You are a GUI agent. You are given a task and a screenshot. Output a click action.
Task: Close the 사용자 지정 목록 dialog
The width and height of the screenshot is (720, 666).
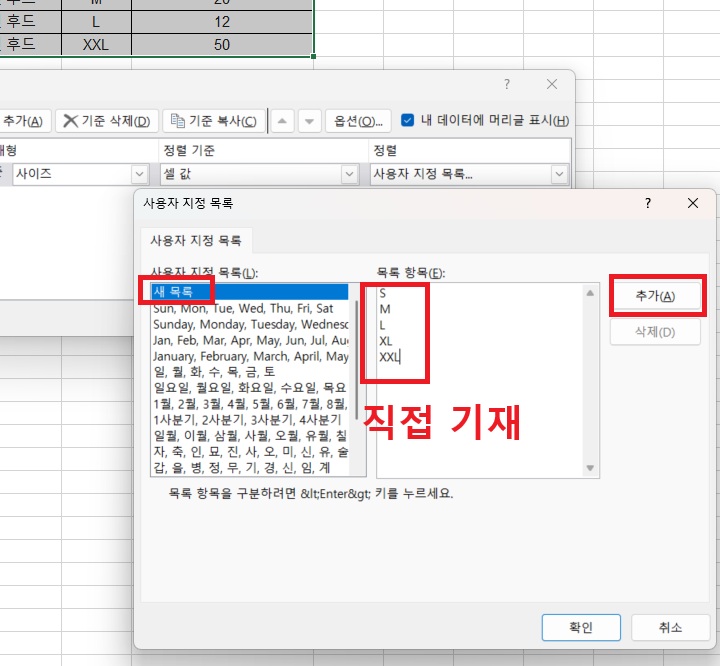(x=692, y=203)
